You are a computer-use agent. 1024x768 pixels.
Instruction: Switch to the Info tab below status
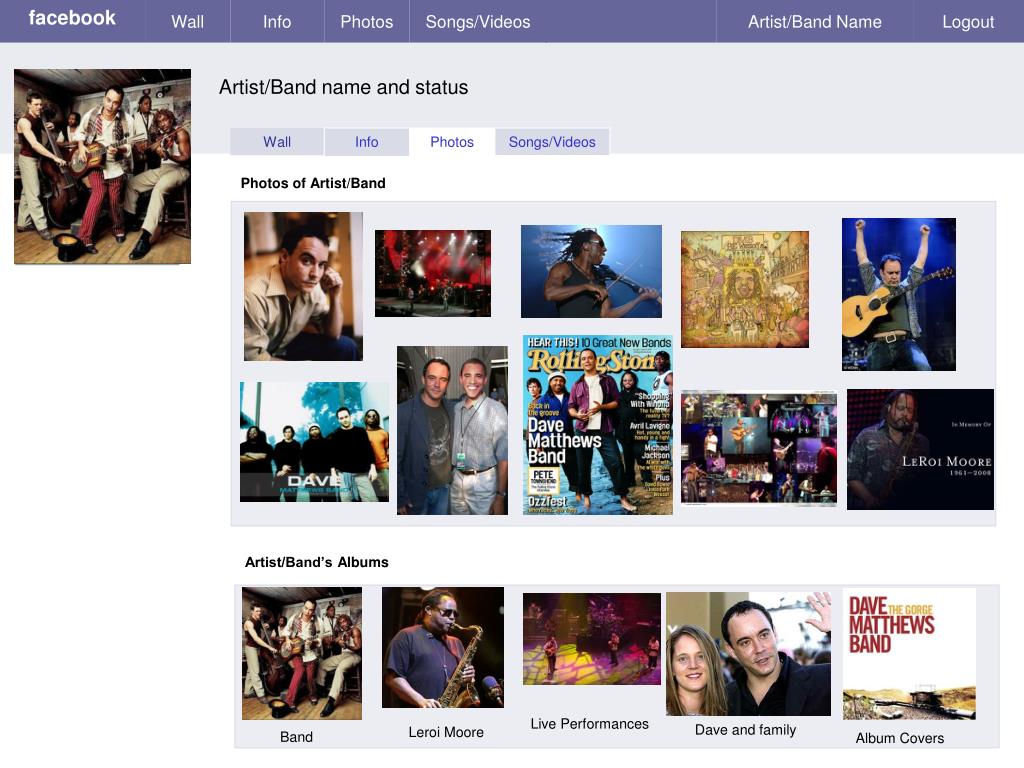point(366,142)
